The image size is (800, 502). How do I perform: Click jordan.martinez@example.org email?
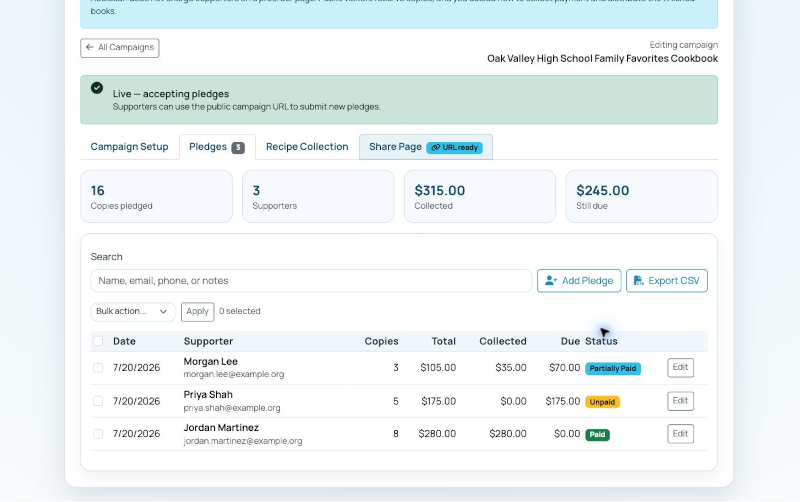[243, 441]
